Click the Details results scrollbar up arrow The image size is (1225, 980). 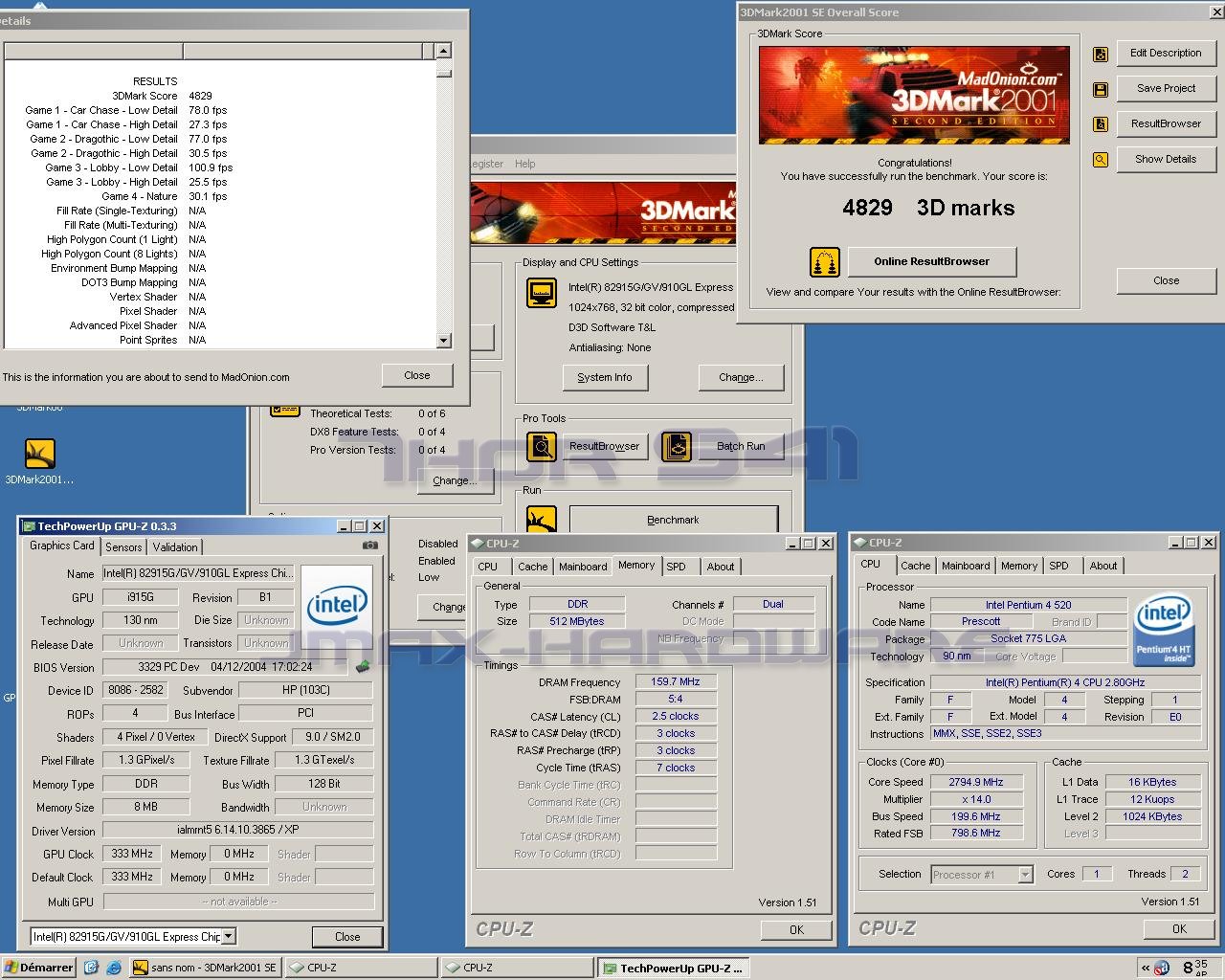click(443, 51)
